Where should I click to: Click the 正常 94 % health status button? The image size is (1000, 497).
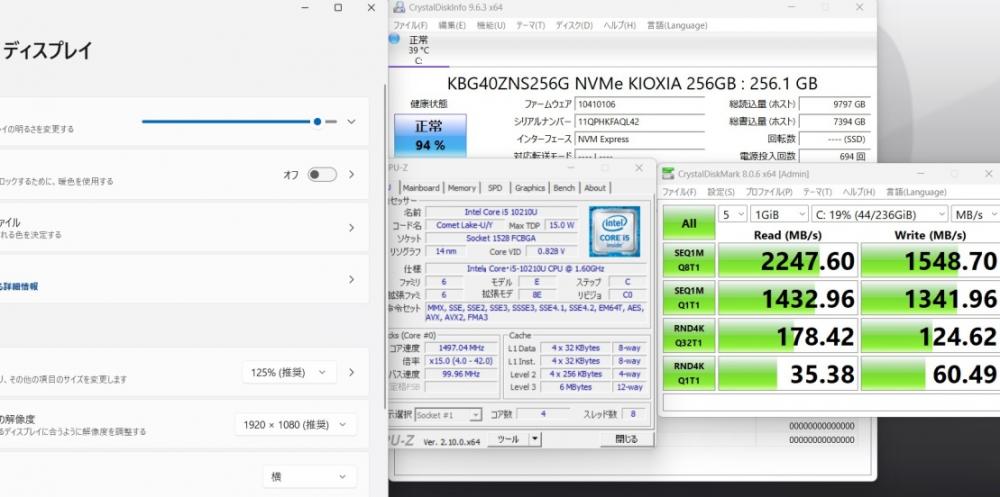[430, 135]
